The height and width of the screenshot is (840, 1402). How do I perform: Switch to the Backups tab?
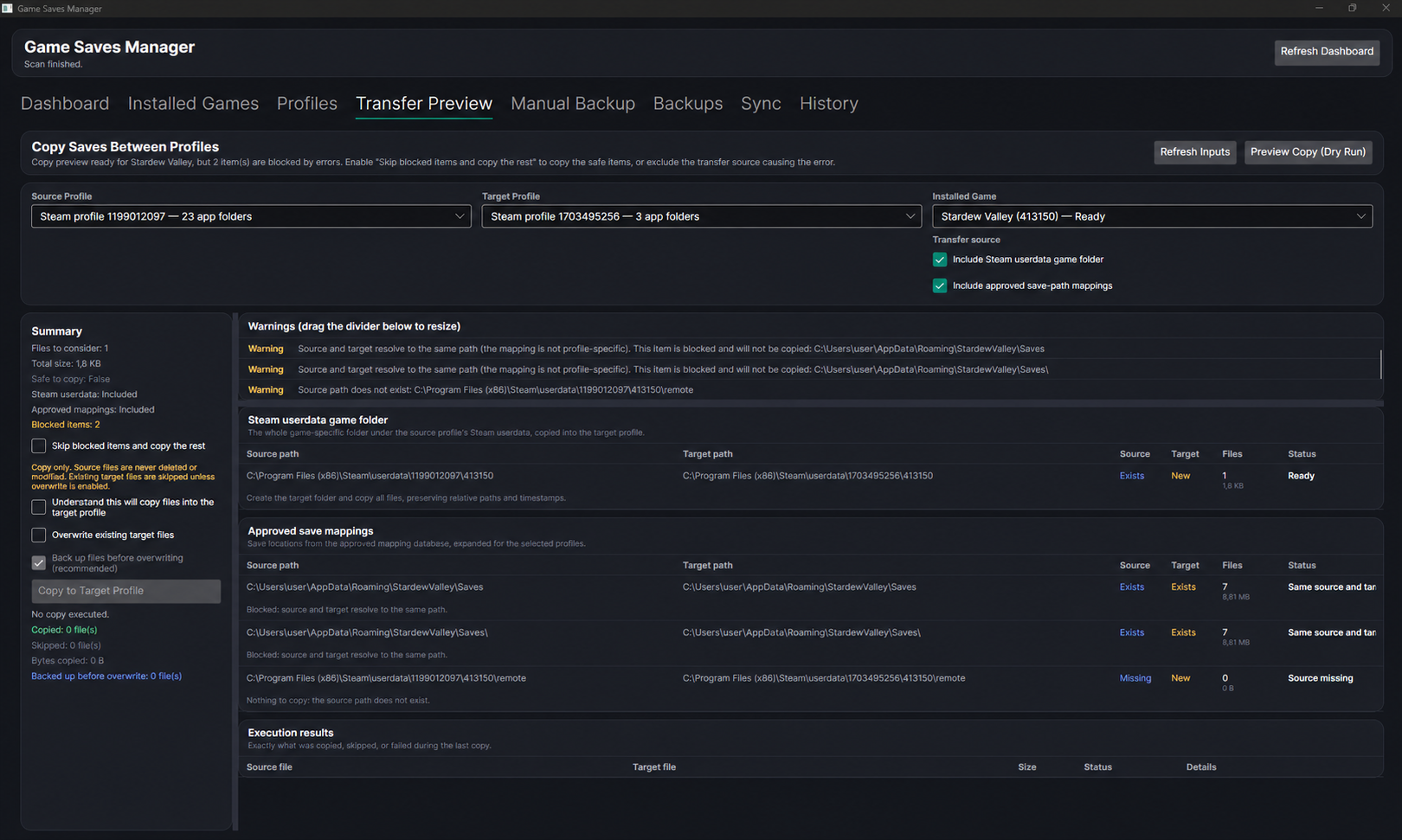click(688, 104)
